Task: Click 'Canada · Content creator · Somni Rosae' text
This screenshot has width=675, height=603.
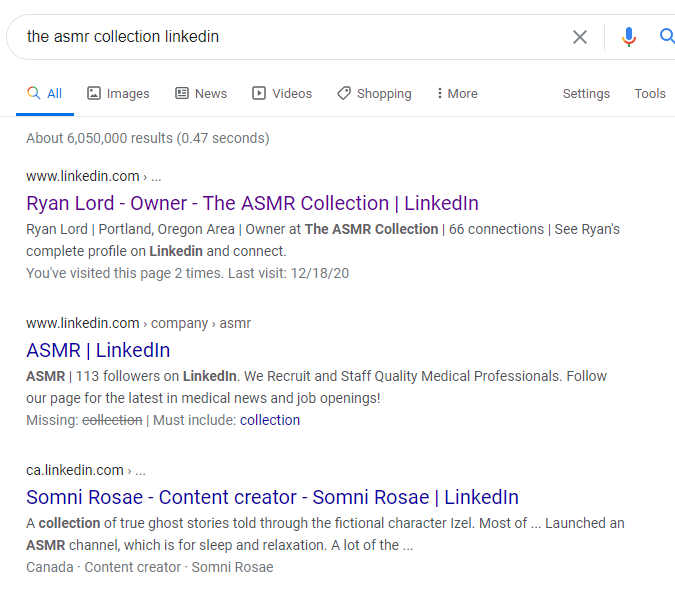Action: click(149, 567)
